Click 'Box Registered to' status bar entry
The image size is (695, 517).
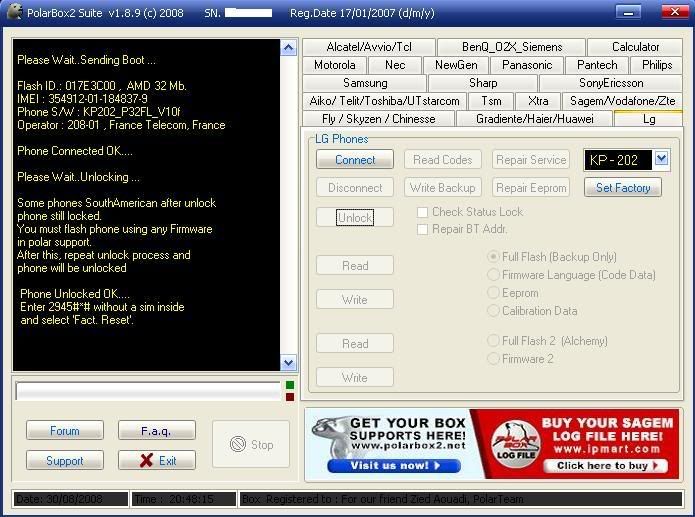[461, 499]
